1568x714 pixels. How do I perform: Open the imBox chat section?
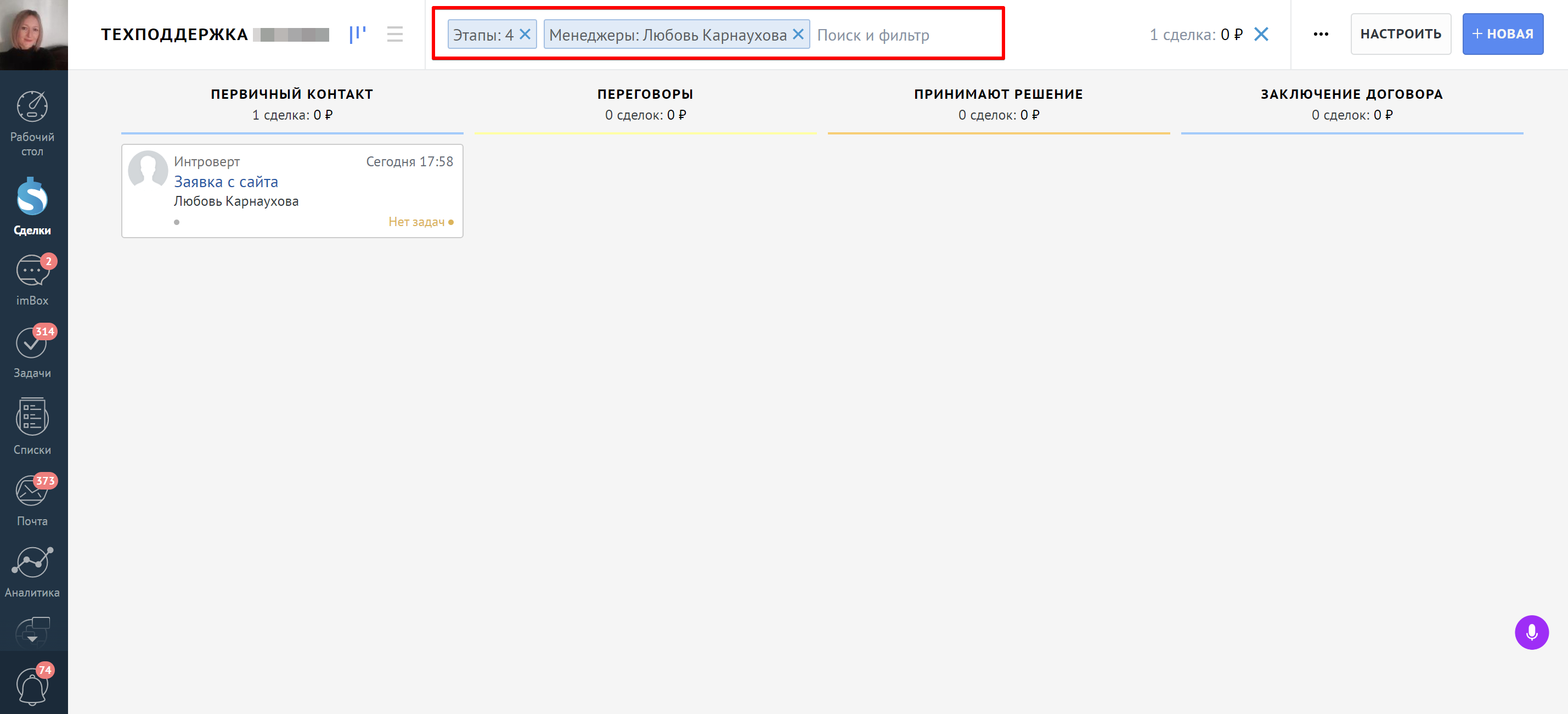pyautogui.click(x=32, y=280)
